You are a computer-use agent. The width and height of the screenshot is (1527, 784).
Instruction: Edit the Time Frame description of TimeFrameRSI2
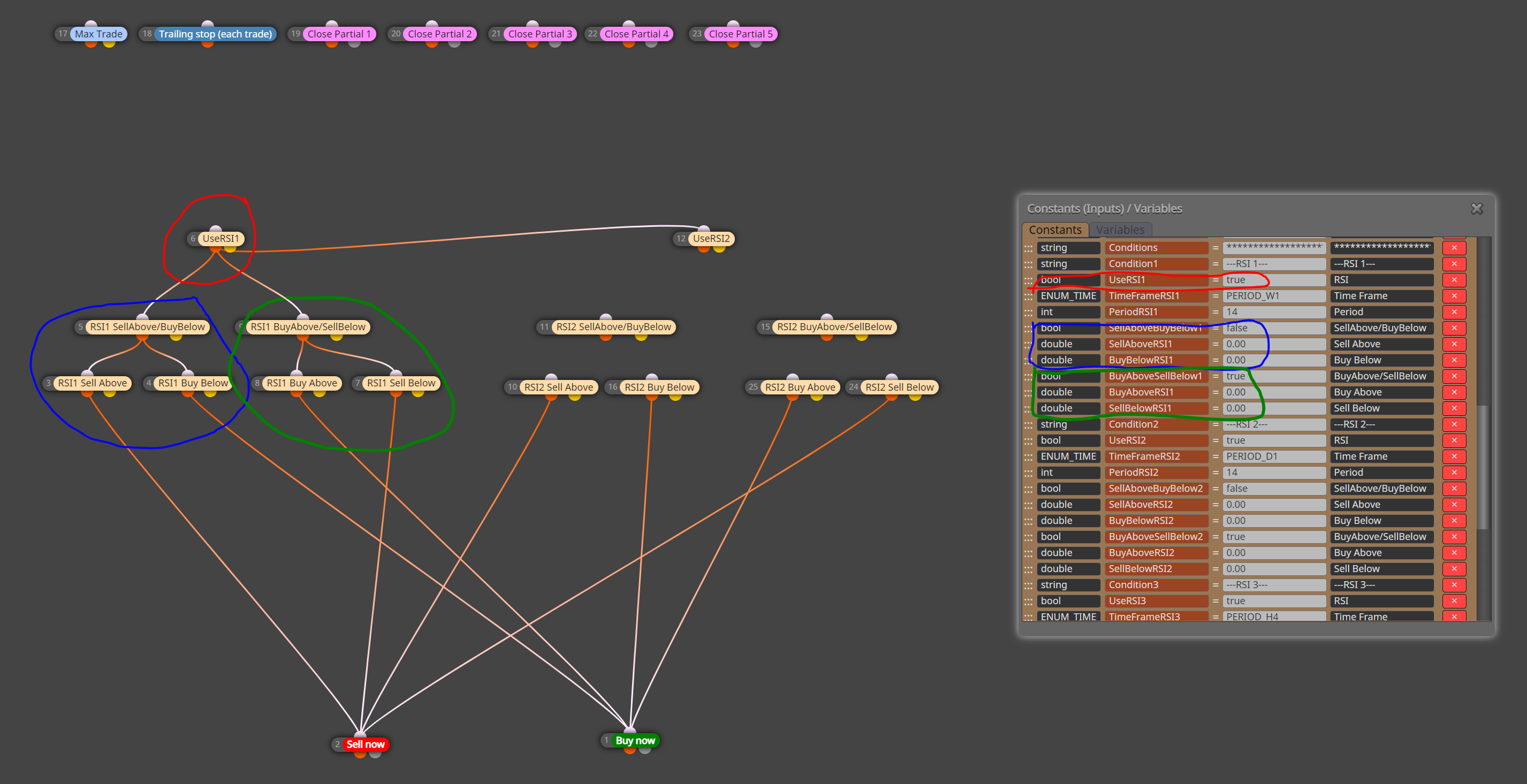(x=1381, y=456)
